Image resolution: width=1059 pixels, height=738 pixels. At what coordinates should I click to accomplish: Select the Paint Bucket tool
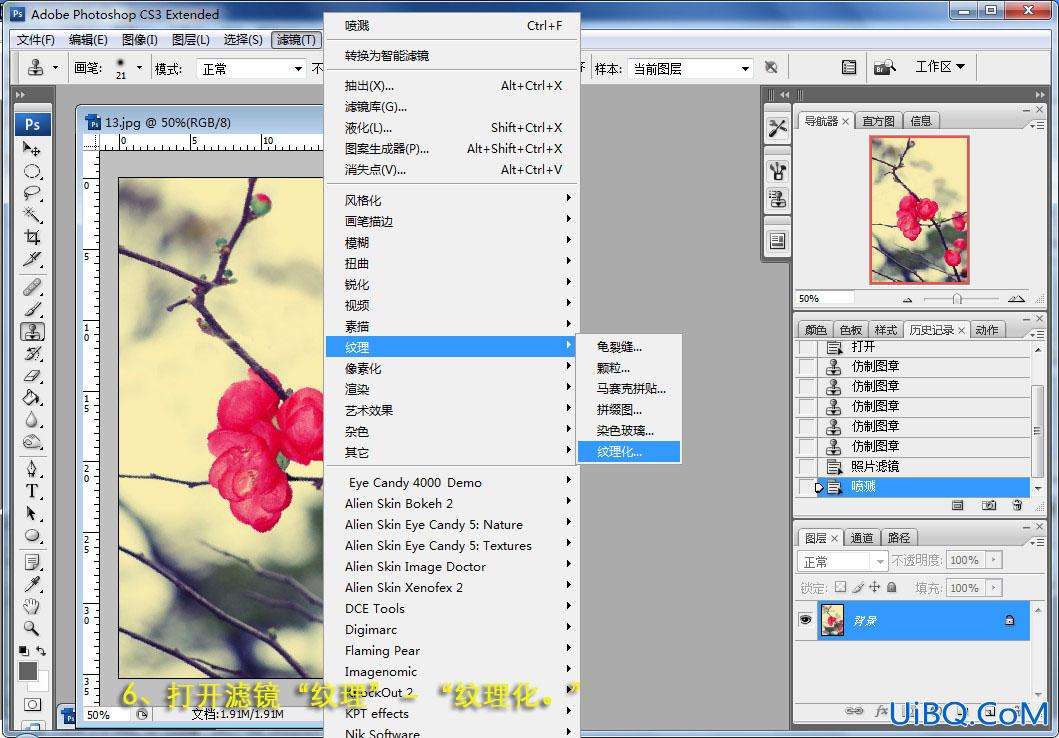coord(32,398)
